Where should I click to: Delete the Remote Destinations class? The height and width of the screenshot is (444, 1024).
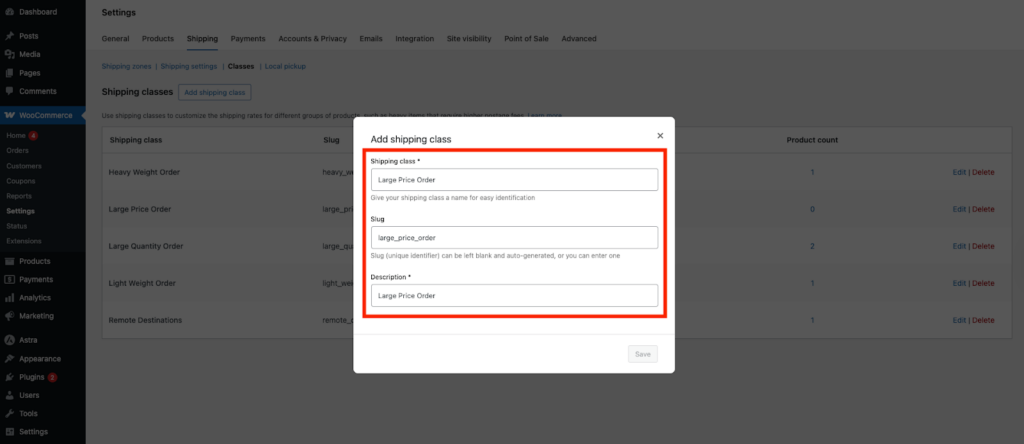(x=983, y=320)
